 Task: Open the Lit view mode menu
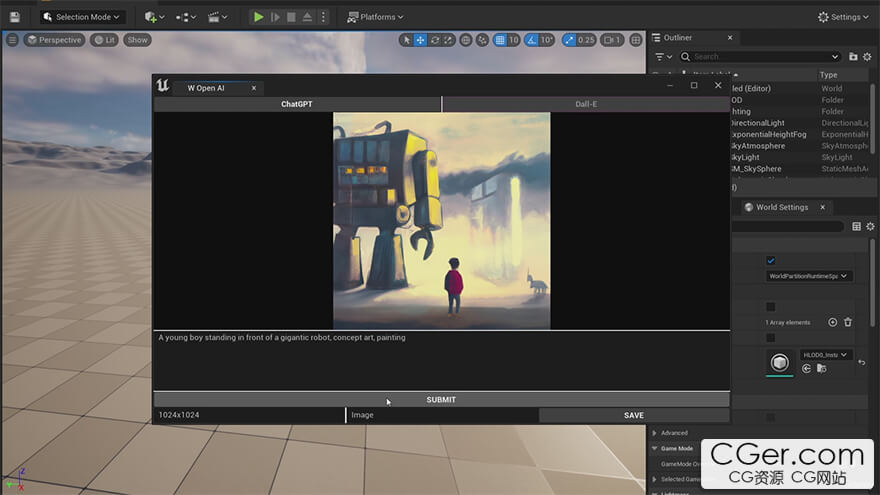[104, 40]
